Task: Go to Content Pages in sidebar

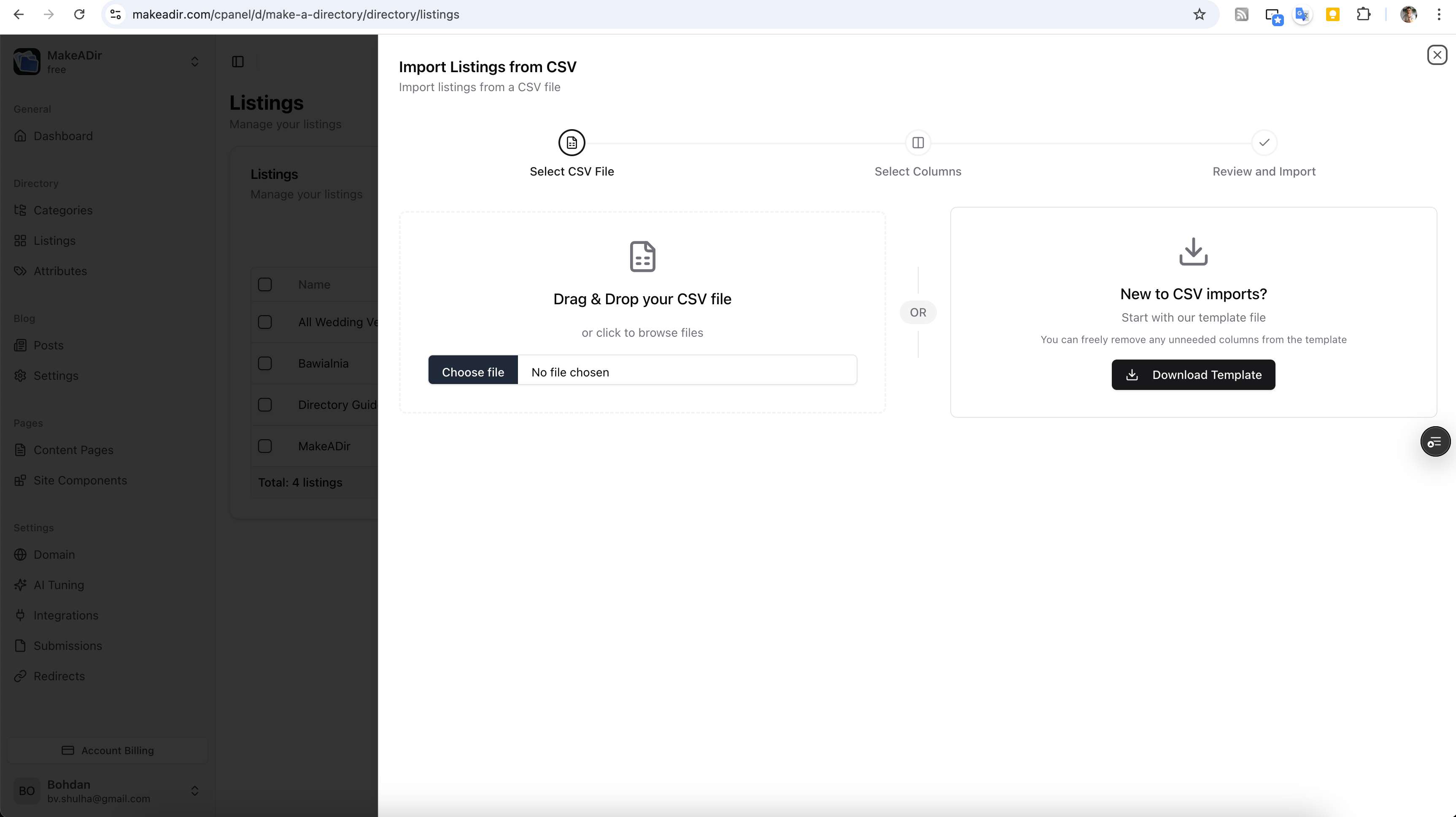Action: coord(73,450)
